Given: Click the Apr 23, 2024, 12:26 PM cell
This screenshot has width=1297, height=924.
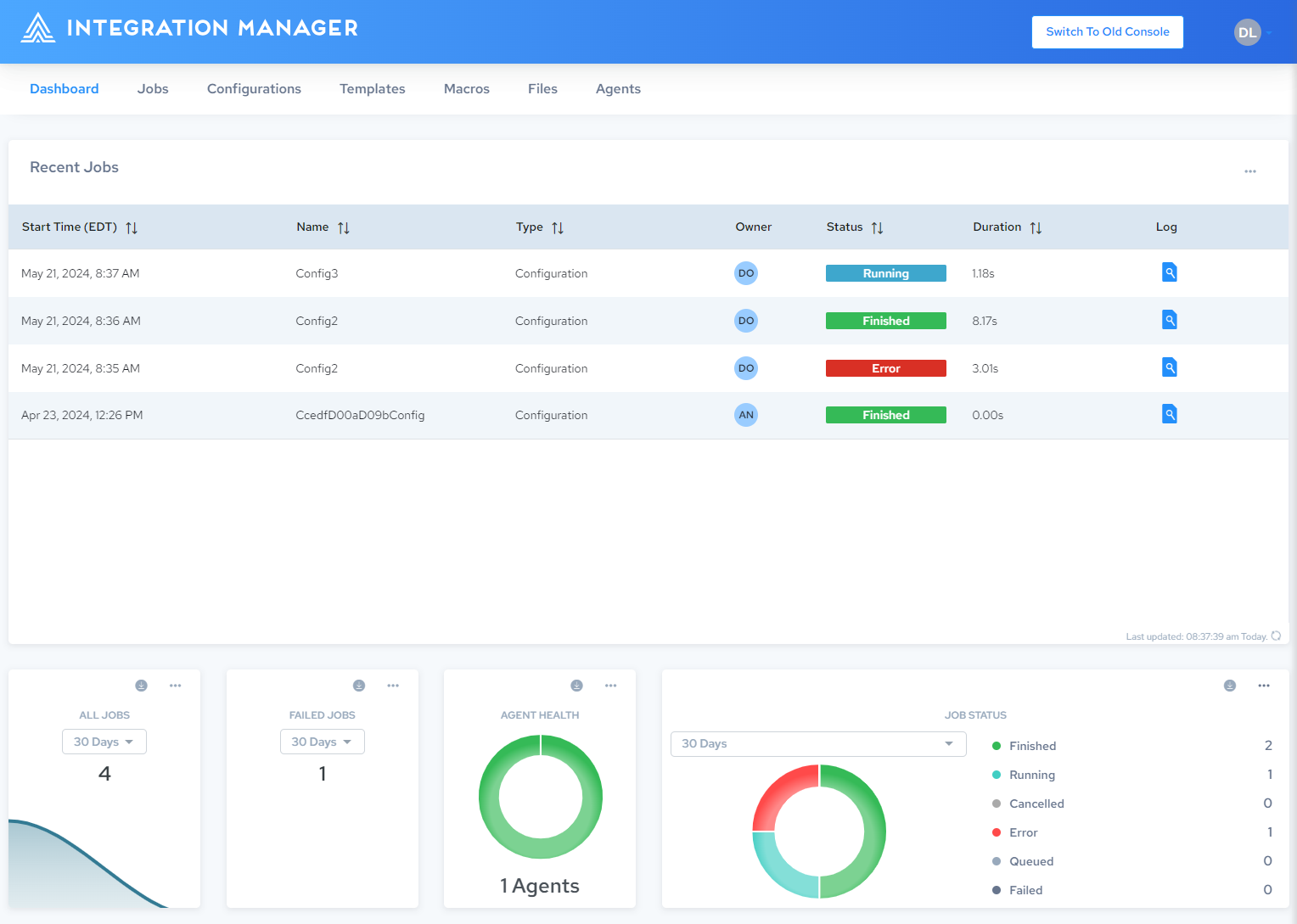Looking at the screenshot, I should (x=81, y=415).
